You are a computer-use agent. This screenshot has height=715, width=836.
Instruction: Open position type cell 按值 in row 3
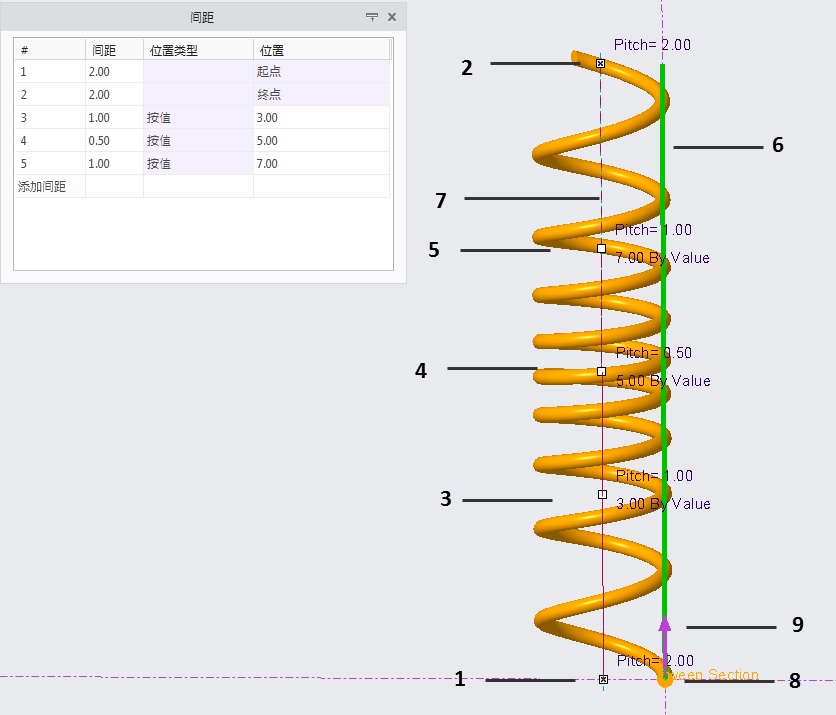pos(198,118)
